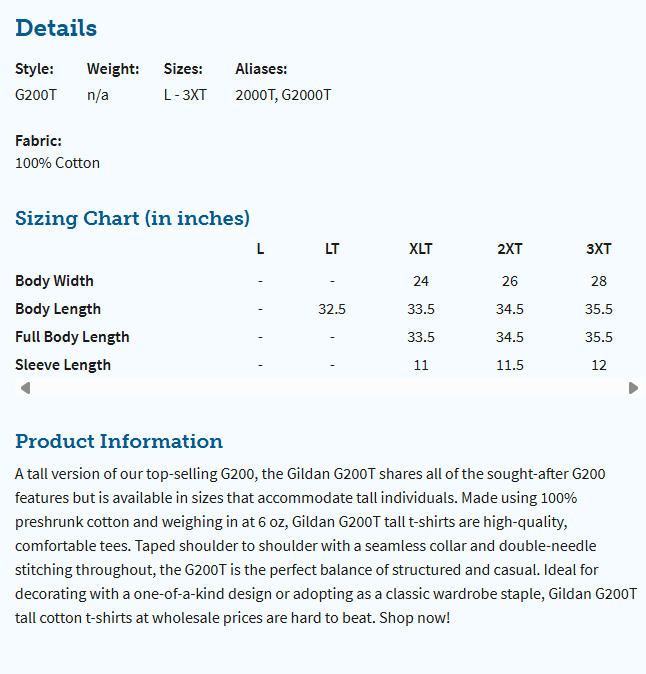
Task: Select the 2XT column header
Action: click(510, 249)
